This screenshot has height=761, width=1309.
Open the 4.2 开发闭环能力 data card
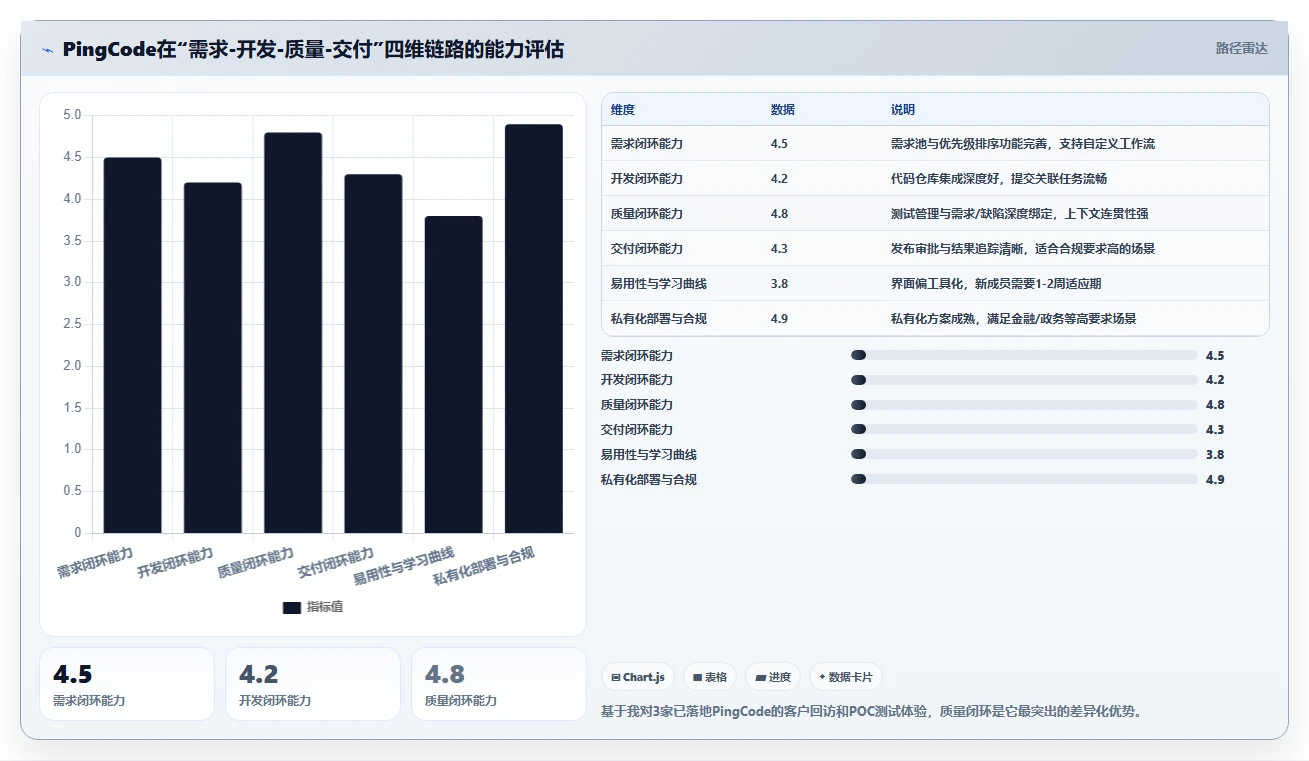[x=313, y=684]
